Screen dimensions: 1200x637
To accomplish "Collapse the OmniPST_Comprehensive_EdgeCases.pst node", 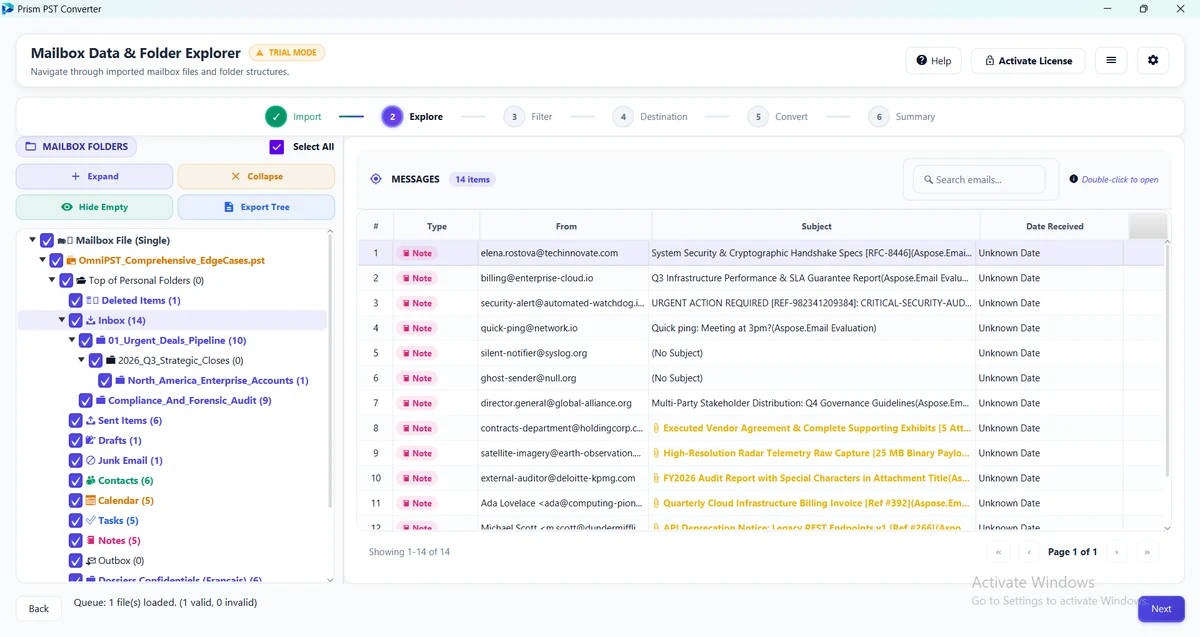I will [x=42, y=260].
